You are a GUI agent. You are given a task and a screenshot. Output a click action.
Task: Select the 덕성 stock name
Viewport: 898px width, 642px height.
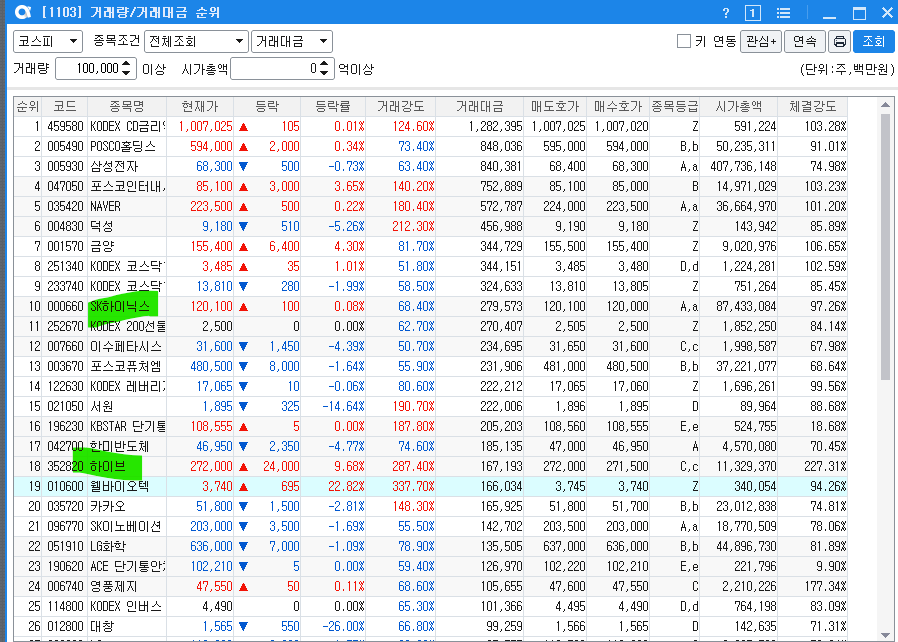tap(101, 227)
